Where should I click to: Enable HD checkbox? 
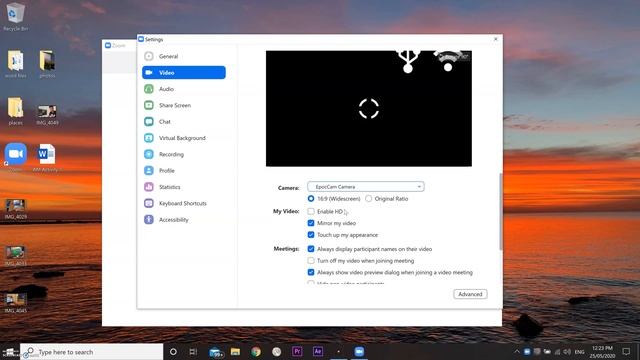tap(311, 211)
